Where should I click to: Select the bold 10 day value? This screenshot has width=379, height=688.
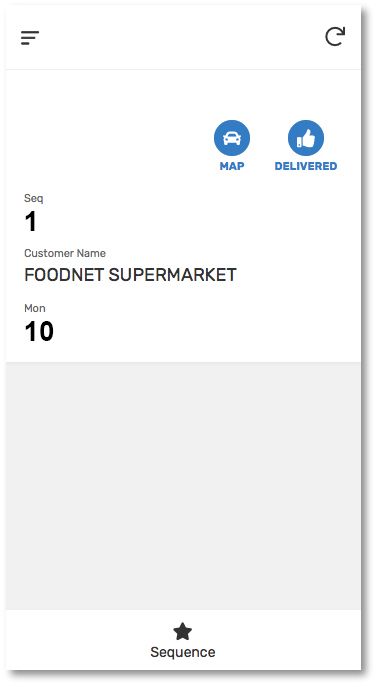[x=39, y=332]
